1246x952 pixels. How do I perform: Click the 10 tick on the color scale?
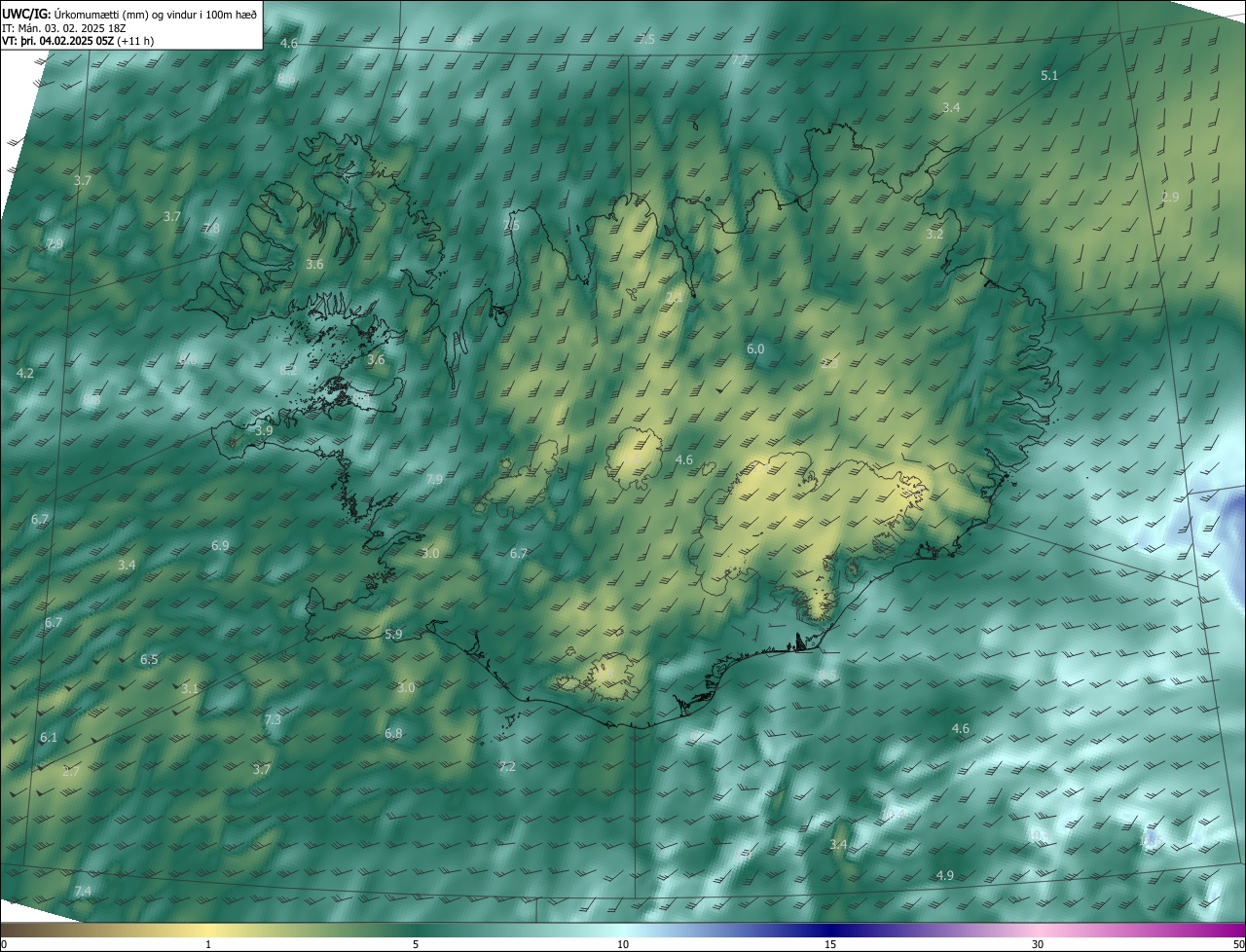(x=623, y=944)
